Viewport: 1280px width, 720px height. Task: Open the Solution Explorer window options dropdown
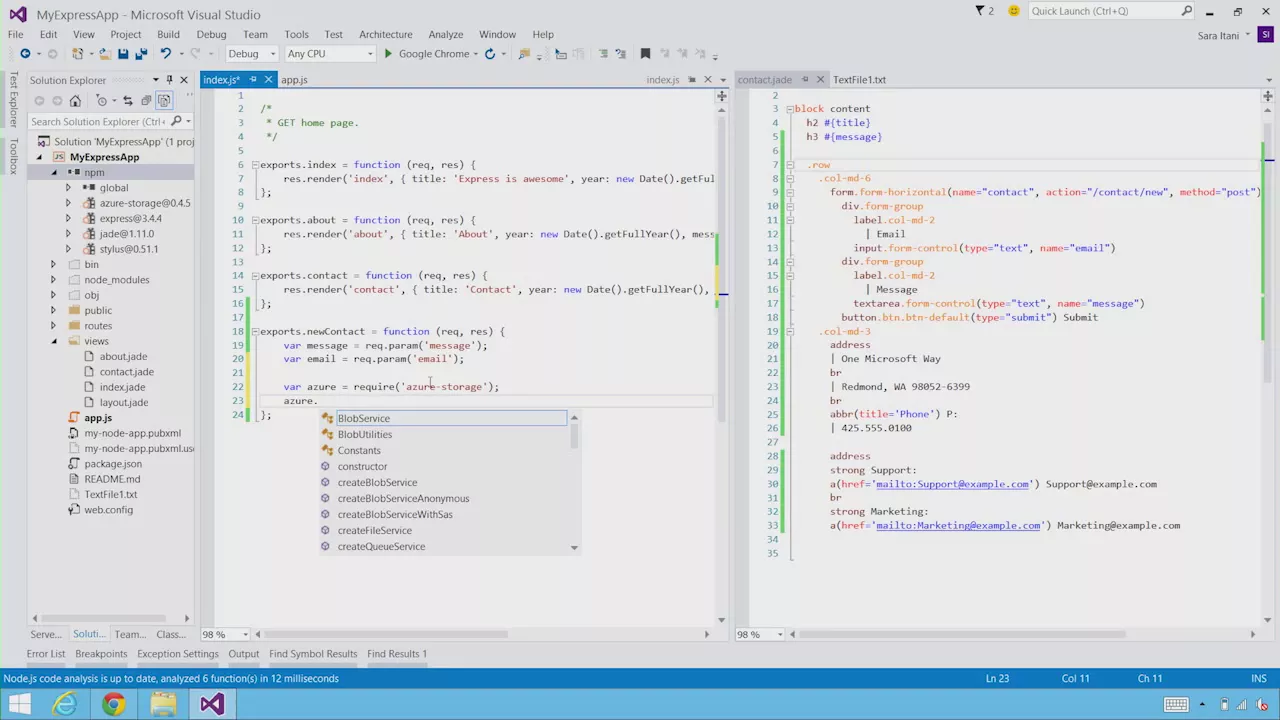pyautogui.click(x=155, y=80)
